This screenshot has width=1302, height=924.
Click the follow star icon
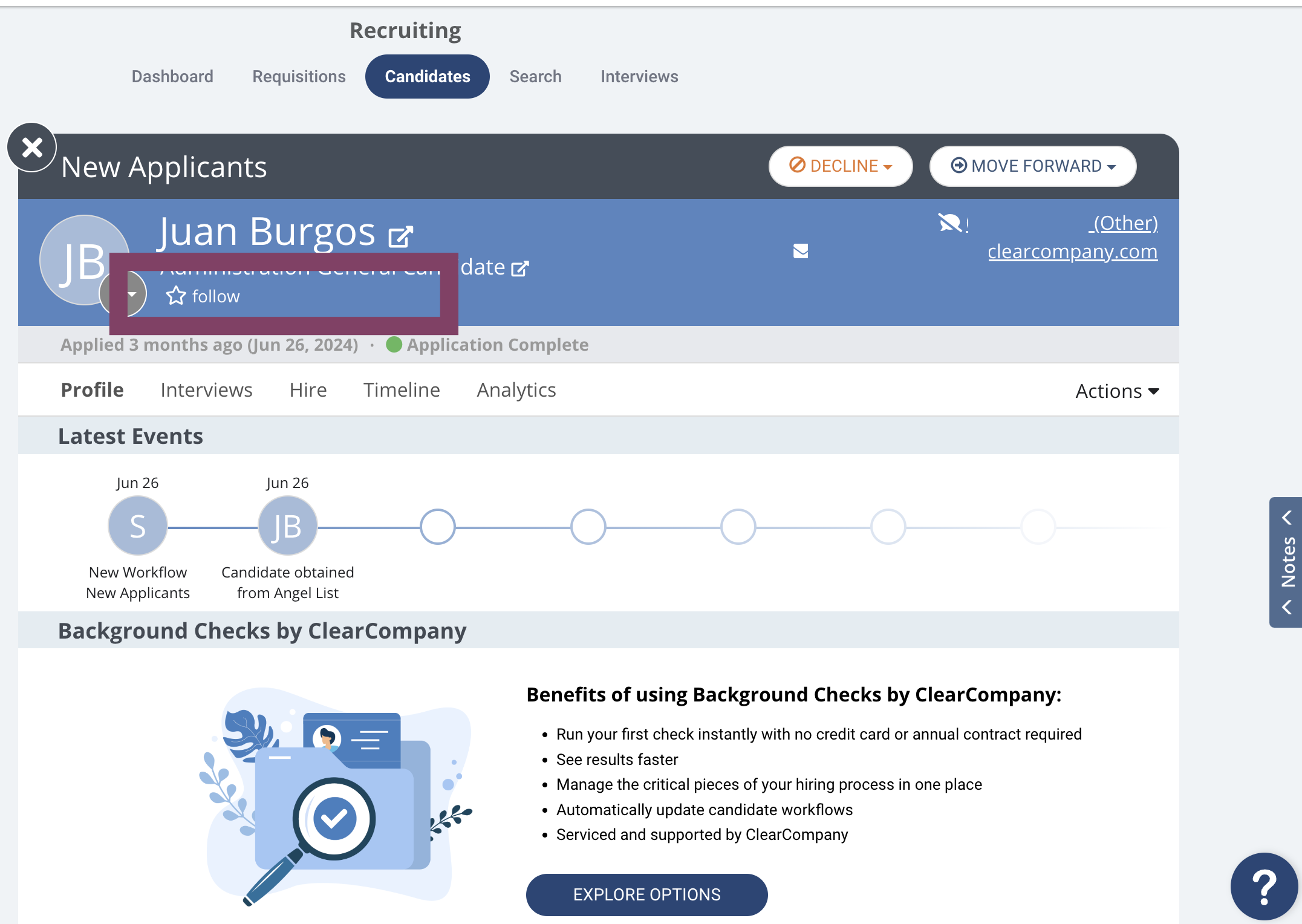click(x=176, y=296)
